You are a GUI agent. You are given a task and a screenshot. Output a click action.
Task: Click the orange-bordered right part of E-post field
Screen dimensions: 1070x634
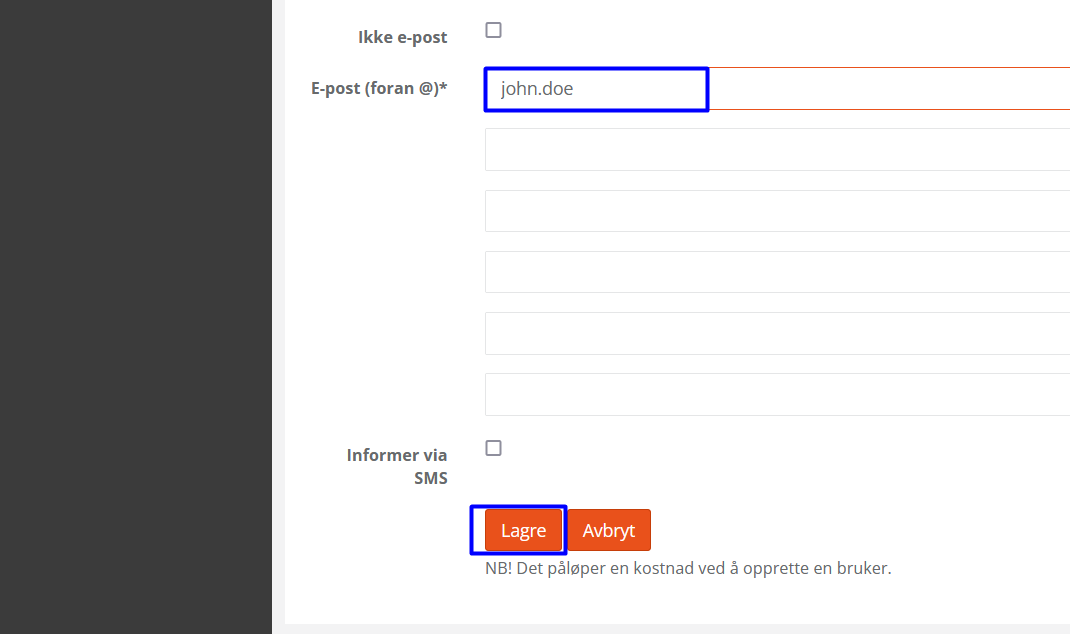890,89
